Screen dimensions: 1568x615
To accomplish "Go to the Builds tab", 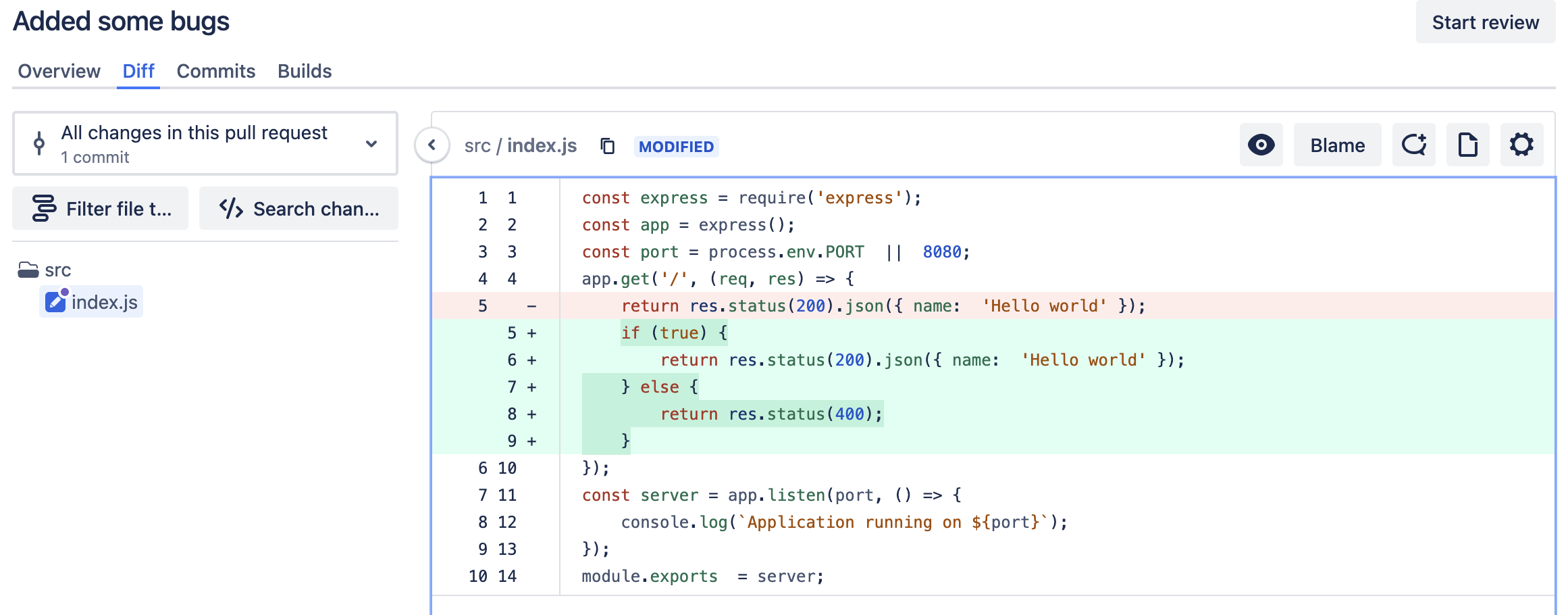I will [x=305, y=71].
